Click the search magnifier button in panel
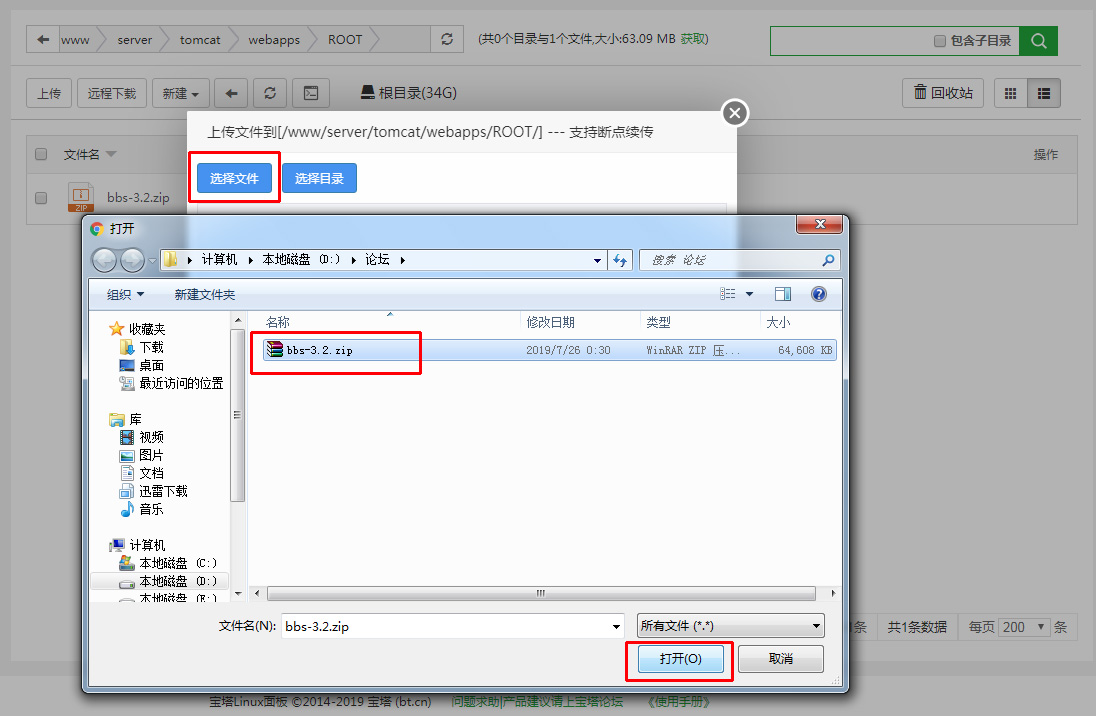Screen dimensions: 1096x716 pos(1039,41)
